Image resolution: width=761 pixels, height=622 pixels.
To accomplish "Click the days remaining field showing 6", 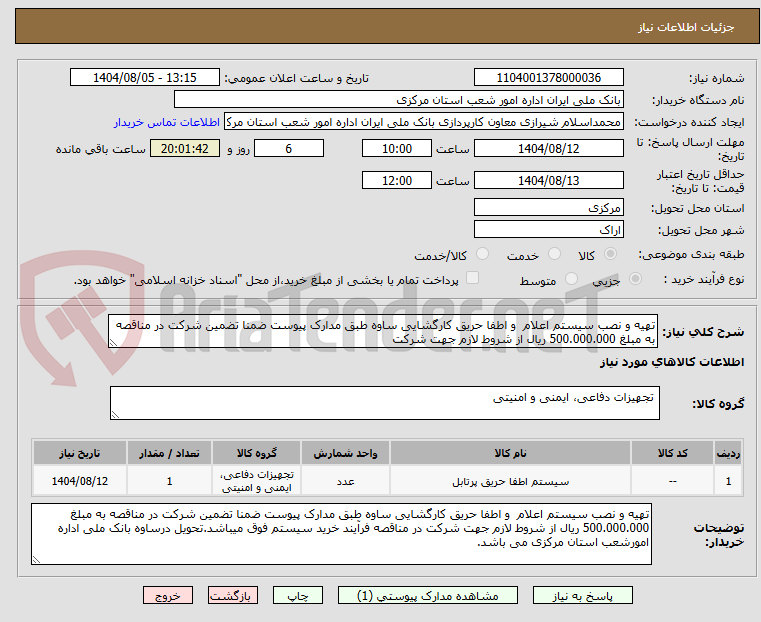I will click(289, 148).
